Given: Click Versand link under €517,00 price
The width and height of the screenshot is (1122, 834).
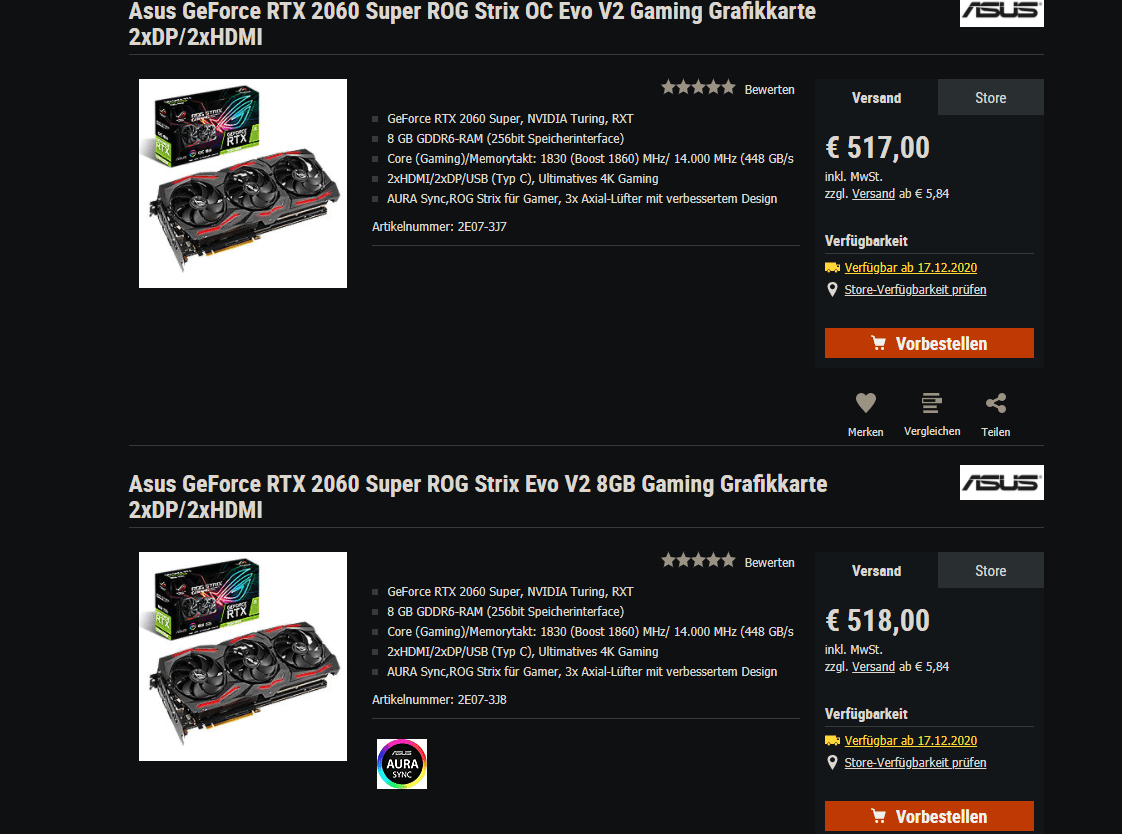Looking at the screenshot, I should tap(873, 194).
